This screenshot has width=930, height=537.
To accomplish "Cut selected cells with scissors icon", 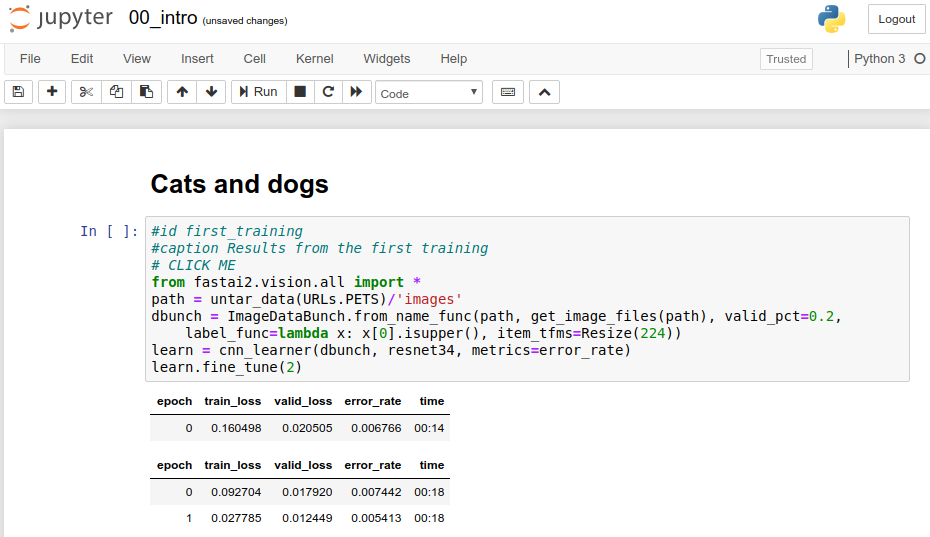I will click(x=86, y=92).
